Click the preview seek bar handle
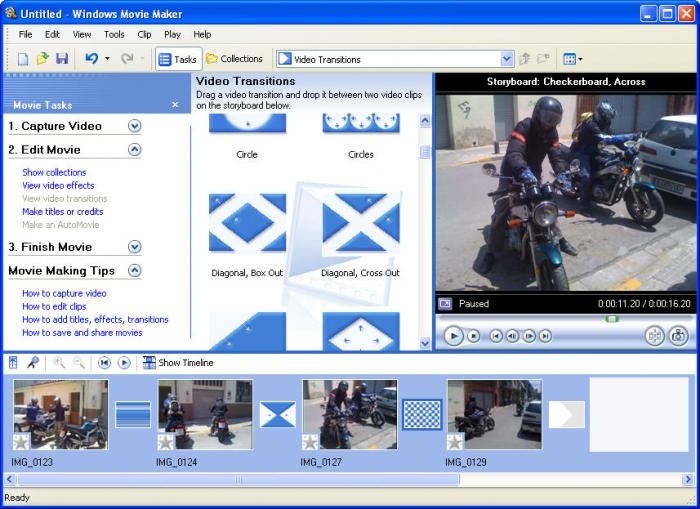This screenshot has height=509, width=700. point(612,319)
